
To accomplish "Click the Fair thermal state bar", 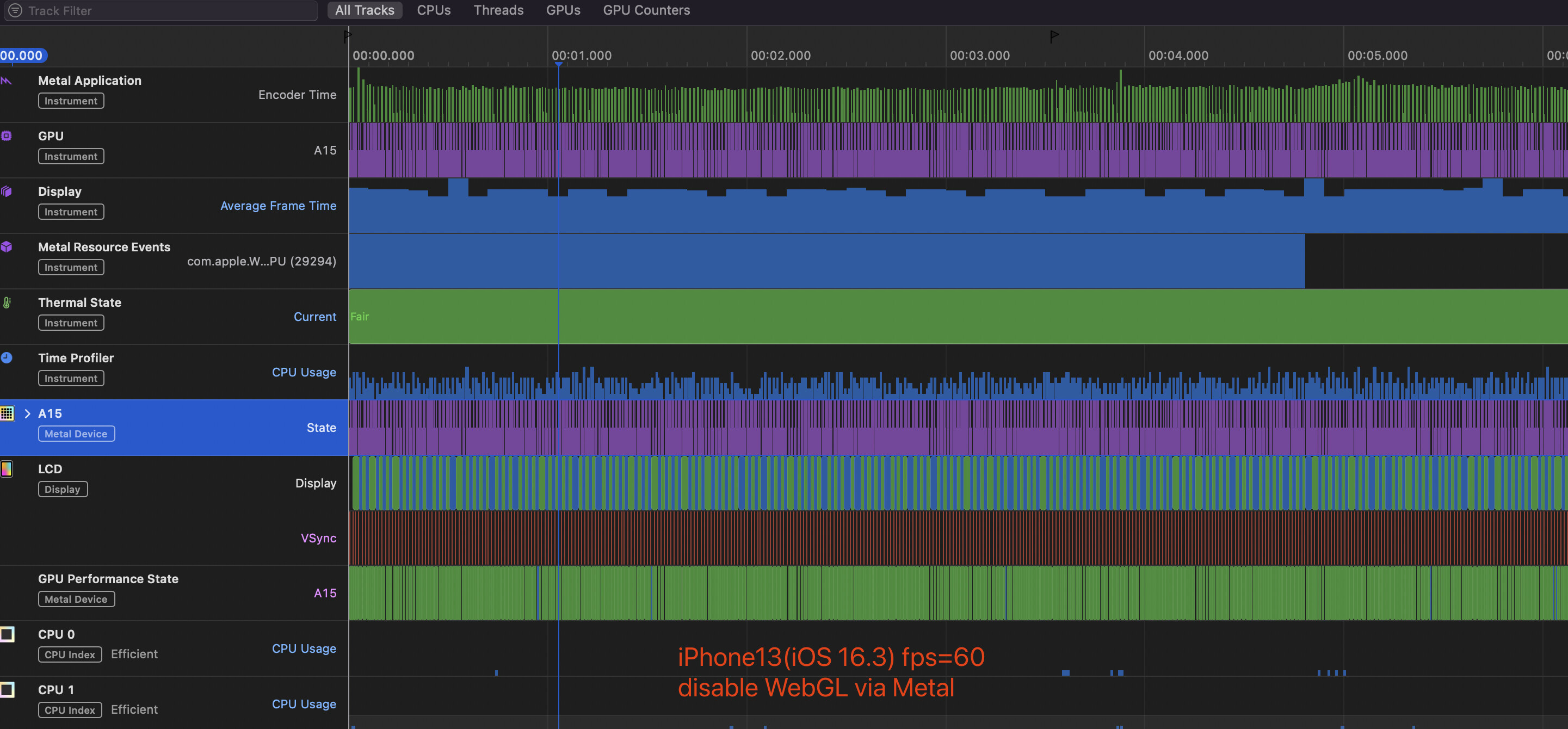I will (x=958, y=317).
